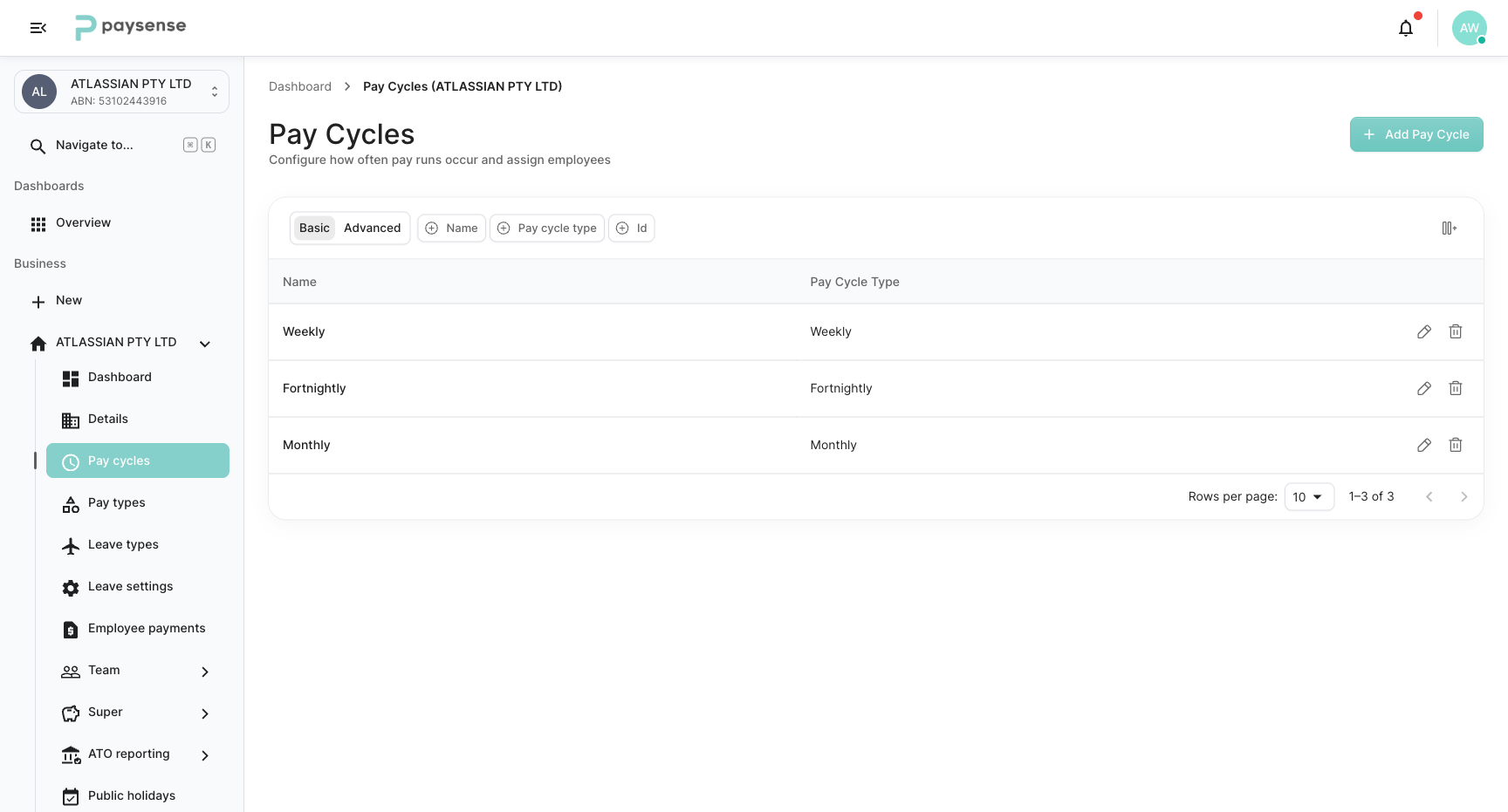Open Leave settings page

click(x=138, y=586)
